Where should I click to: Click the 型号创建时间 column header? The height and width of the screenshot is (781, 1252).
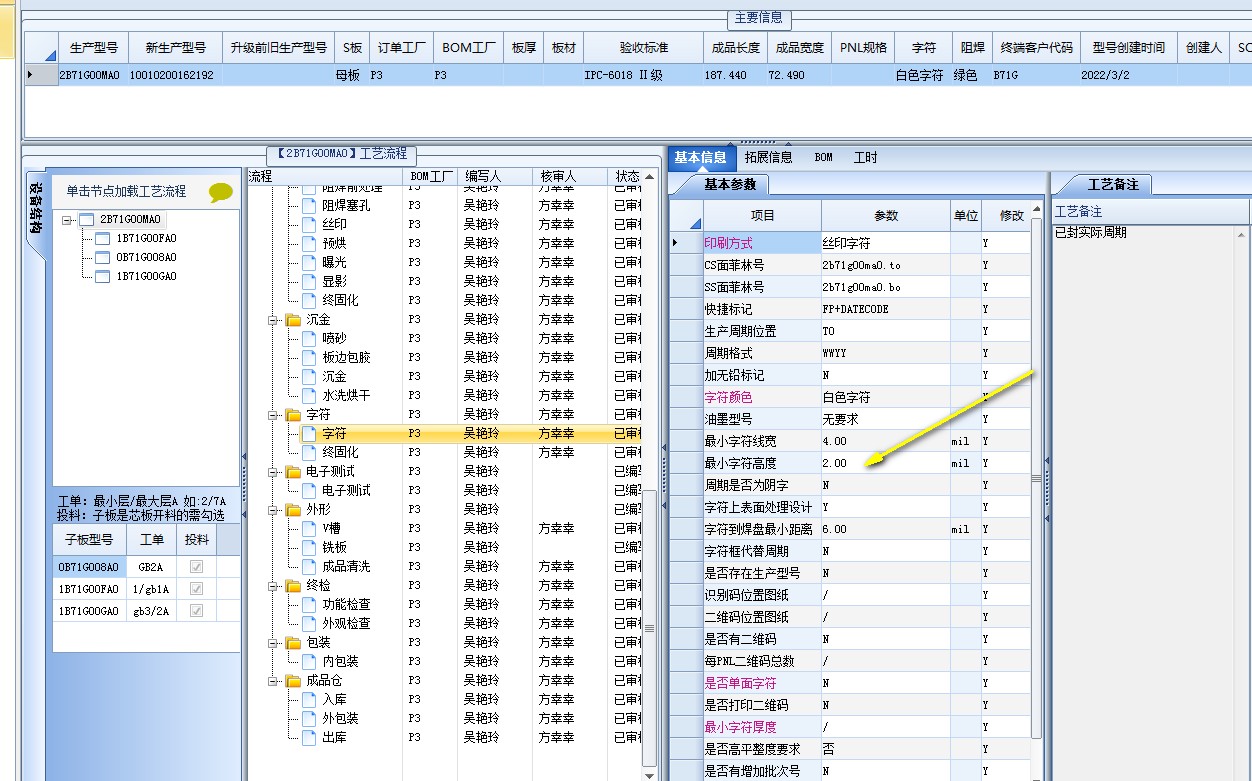click(x=1128, y=47)
